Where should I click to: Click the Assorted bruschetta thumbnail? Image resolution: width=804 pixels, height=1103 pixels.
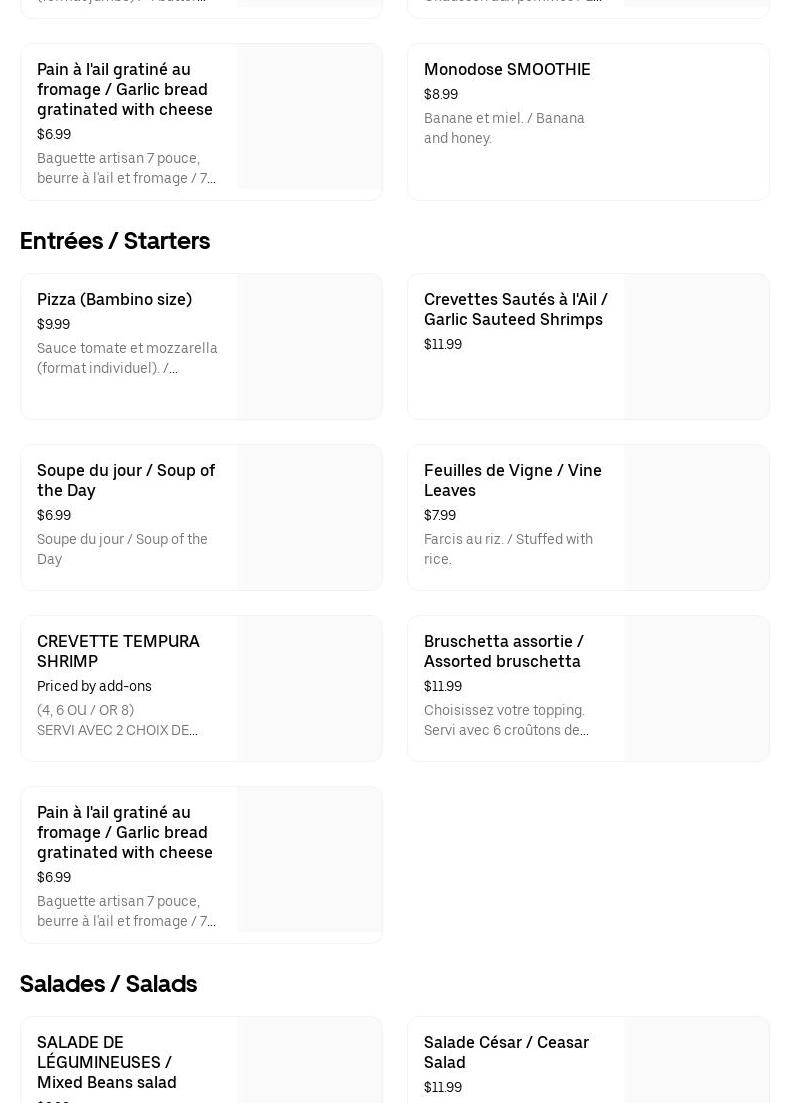click(x=696, y=689)
